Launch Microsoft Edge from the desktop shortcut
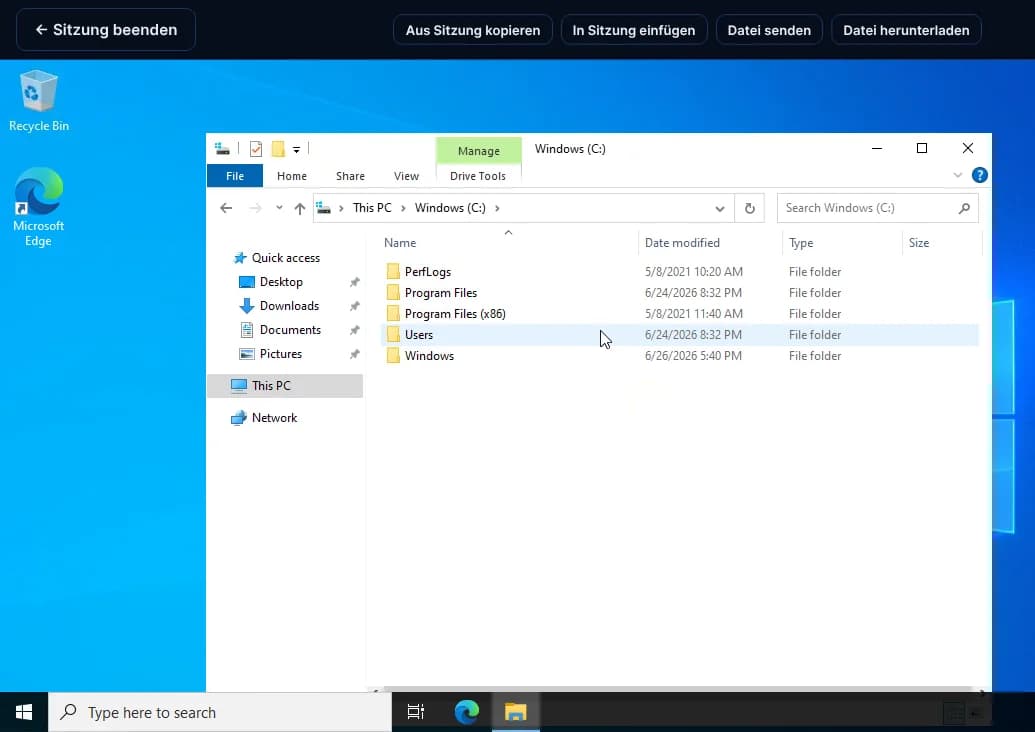1035x732 pixels. [x=38, y=207]
